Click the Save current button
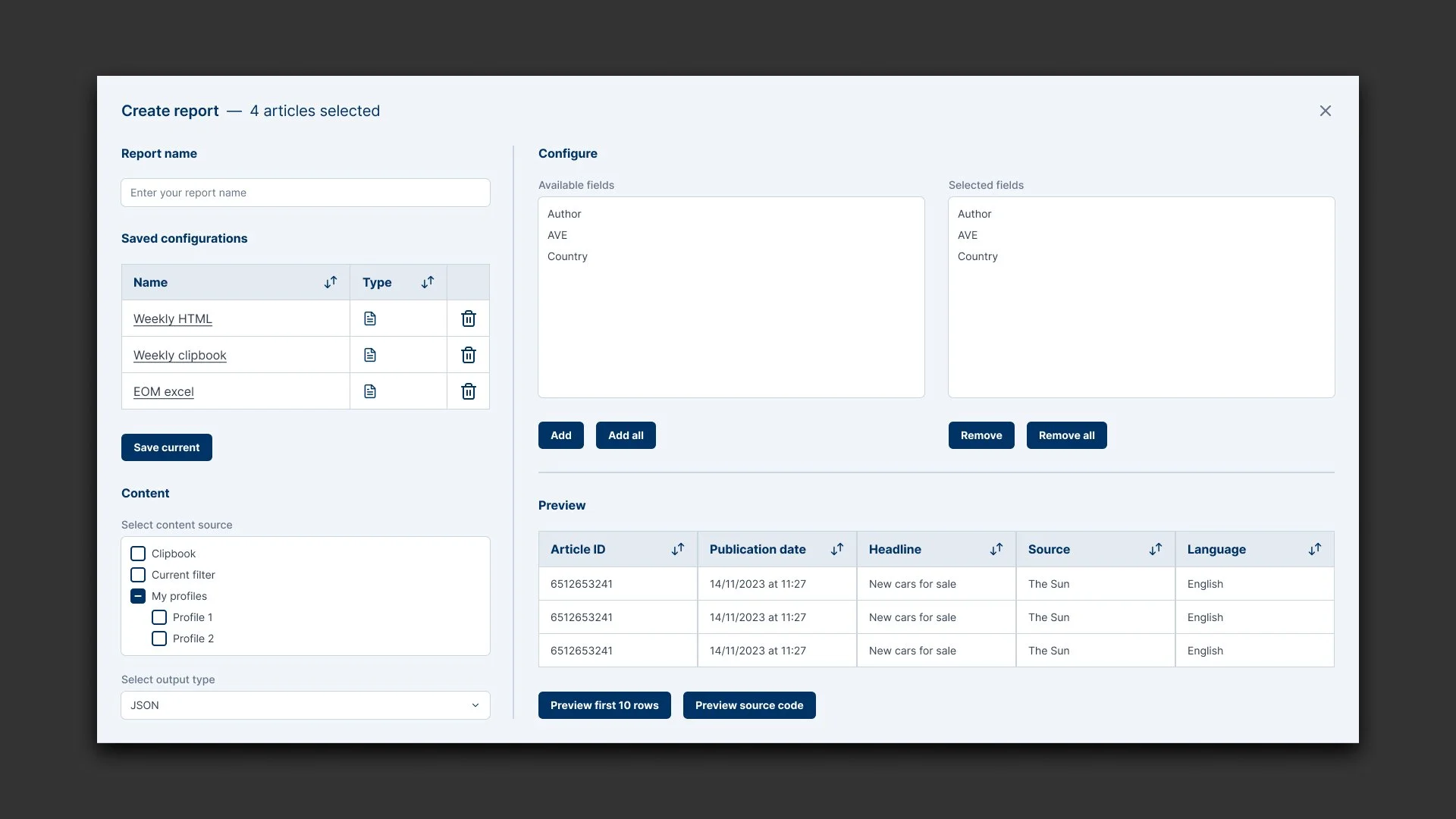 coord(167,447)
